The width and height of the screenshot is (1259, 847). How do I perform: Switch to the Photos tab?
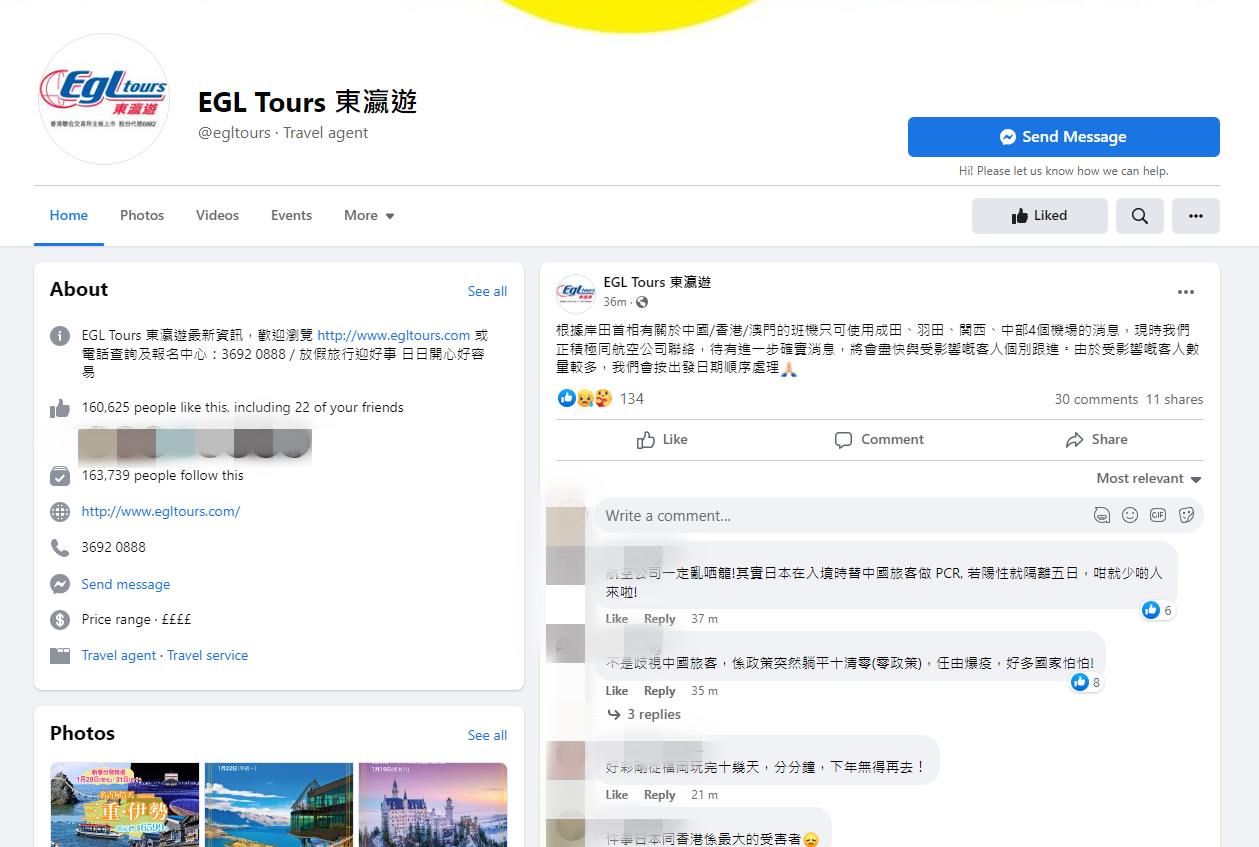point(142,216)
